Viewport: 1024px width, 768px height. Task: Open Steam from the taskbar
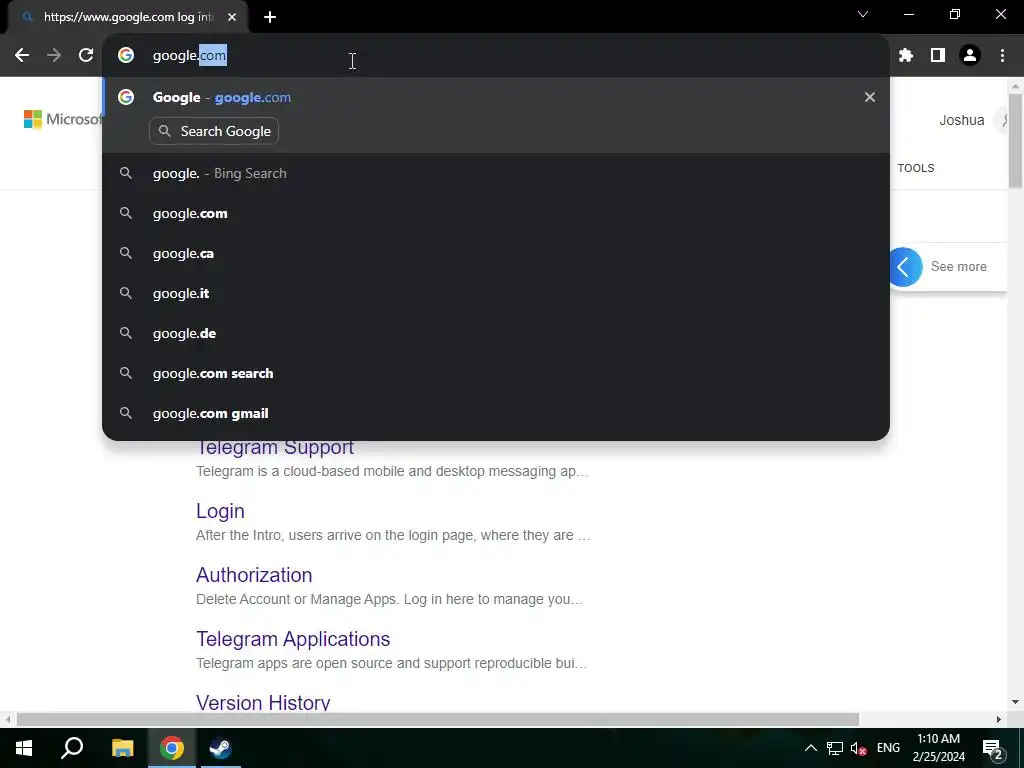(220, 748)
